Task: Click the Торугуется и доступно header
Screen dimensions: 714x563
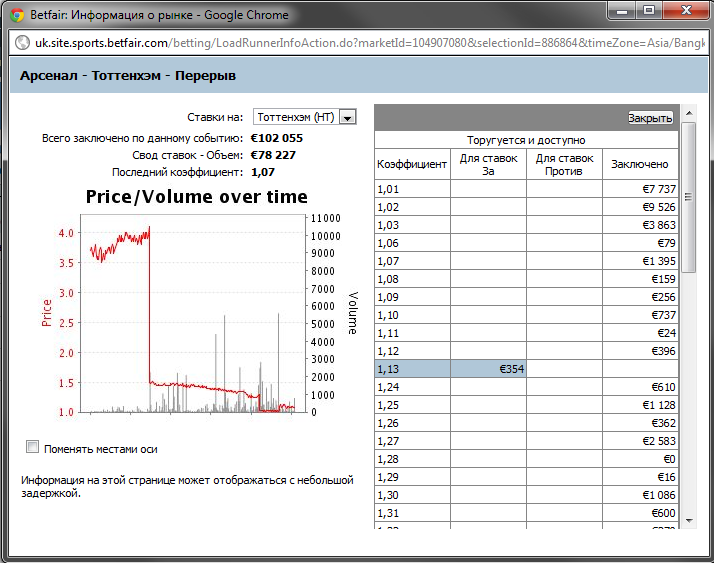Action: 526,140
